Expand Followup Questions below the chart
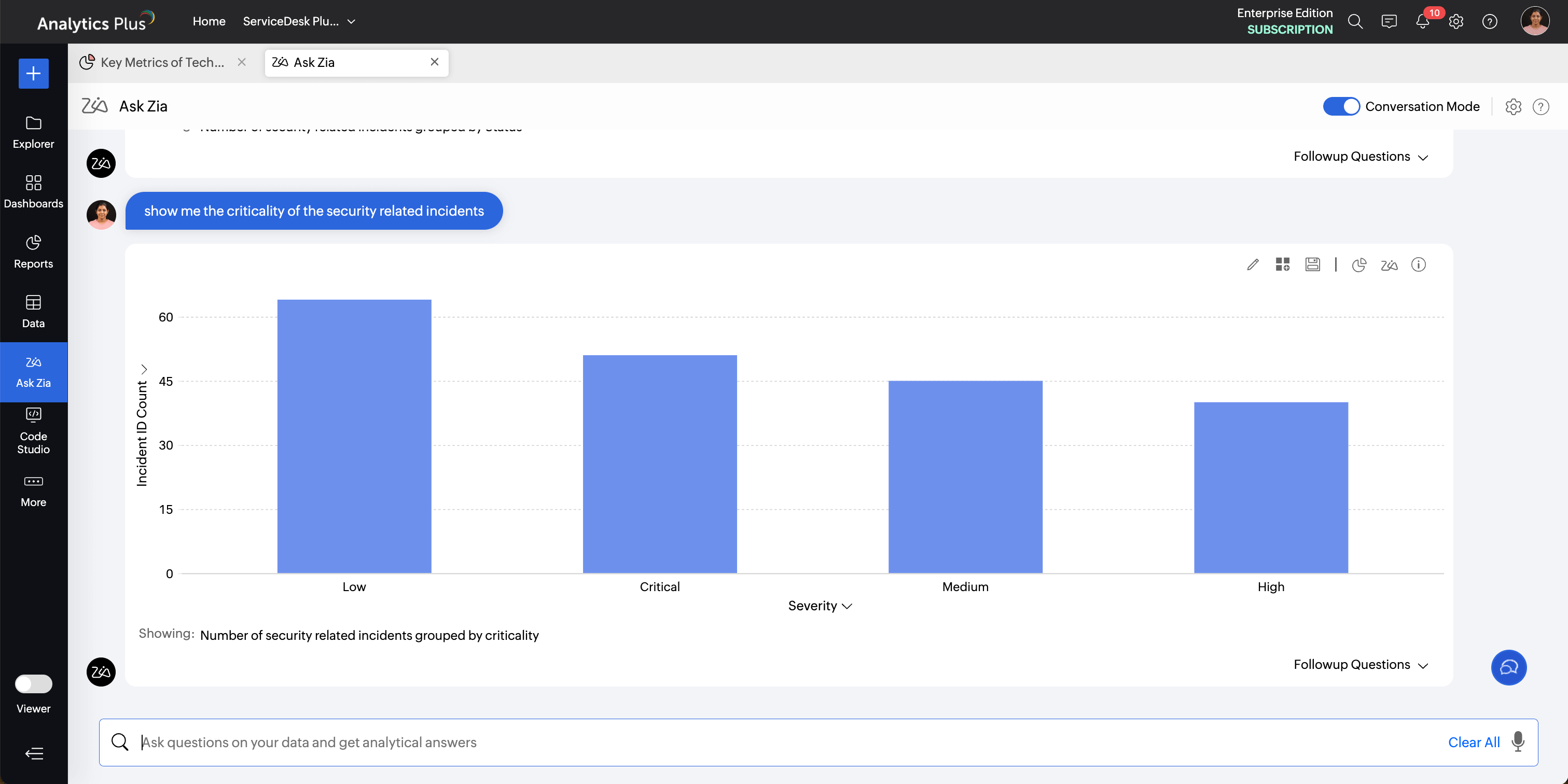This screenshot has height=784, width=1568. point(1360,665)
